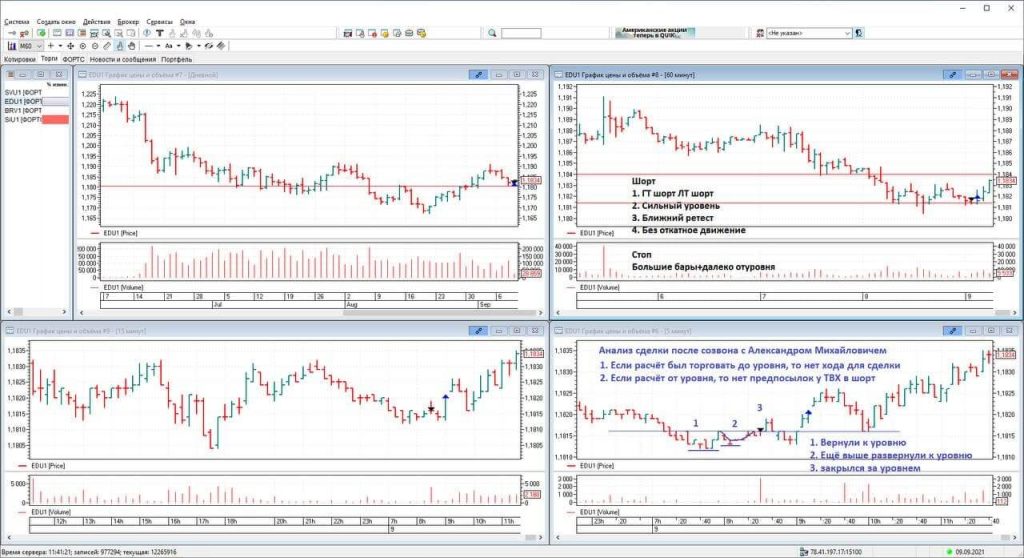Toggle link button on 60-minute chart #8
The width and height of the screenshot is (1024, 558).
click(x=953, y=74)
